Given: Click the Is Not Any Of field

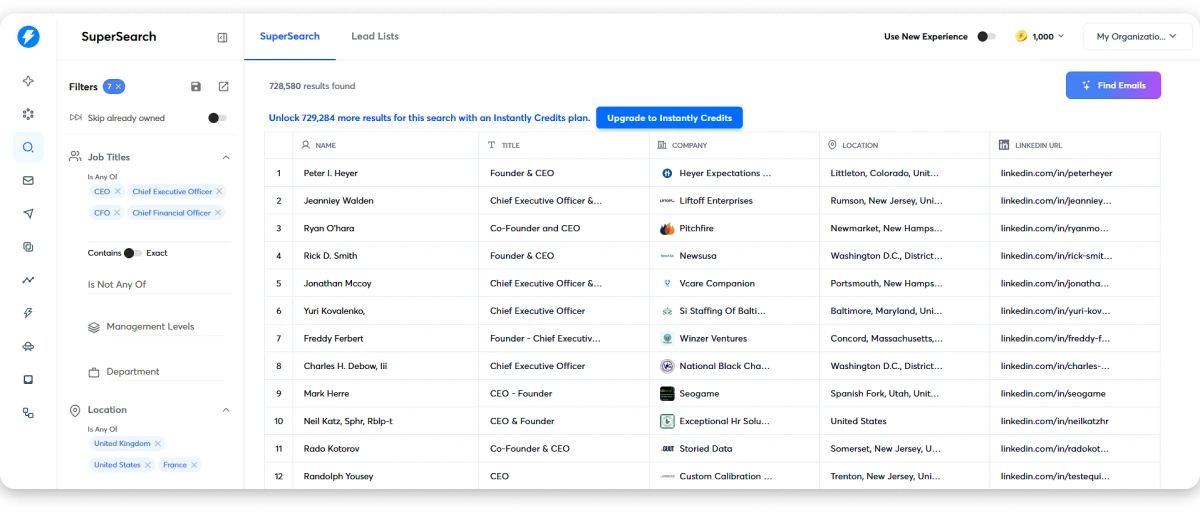Looking at the screenshot, I should coord(159,285).
